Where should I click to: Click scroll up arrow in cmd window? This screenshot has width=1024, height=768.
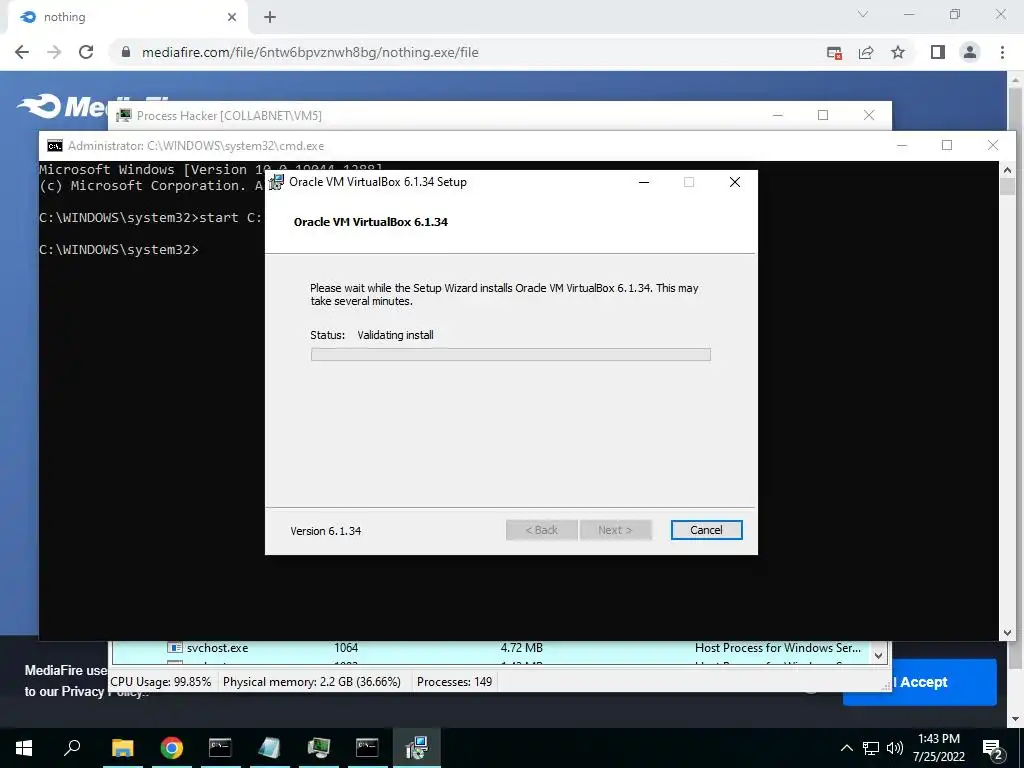[1007, 169]
